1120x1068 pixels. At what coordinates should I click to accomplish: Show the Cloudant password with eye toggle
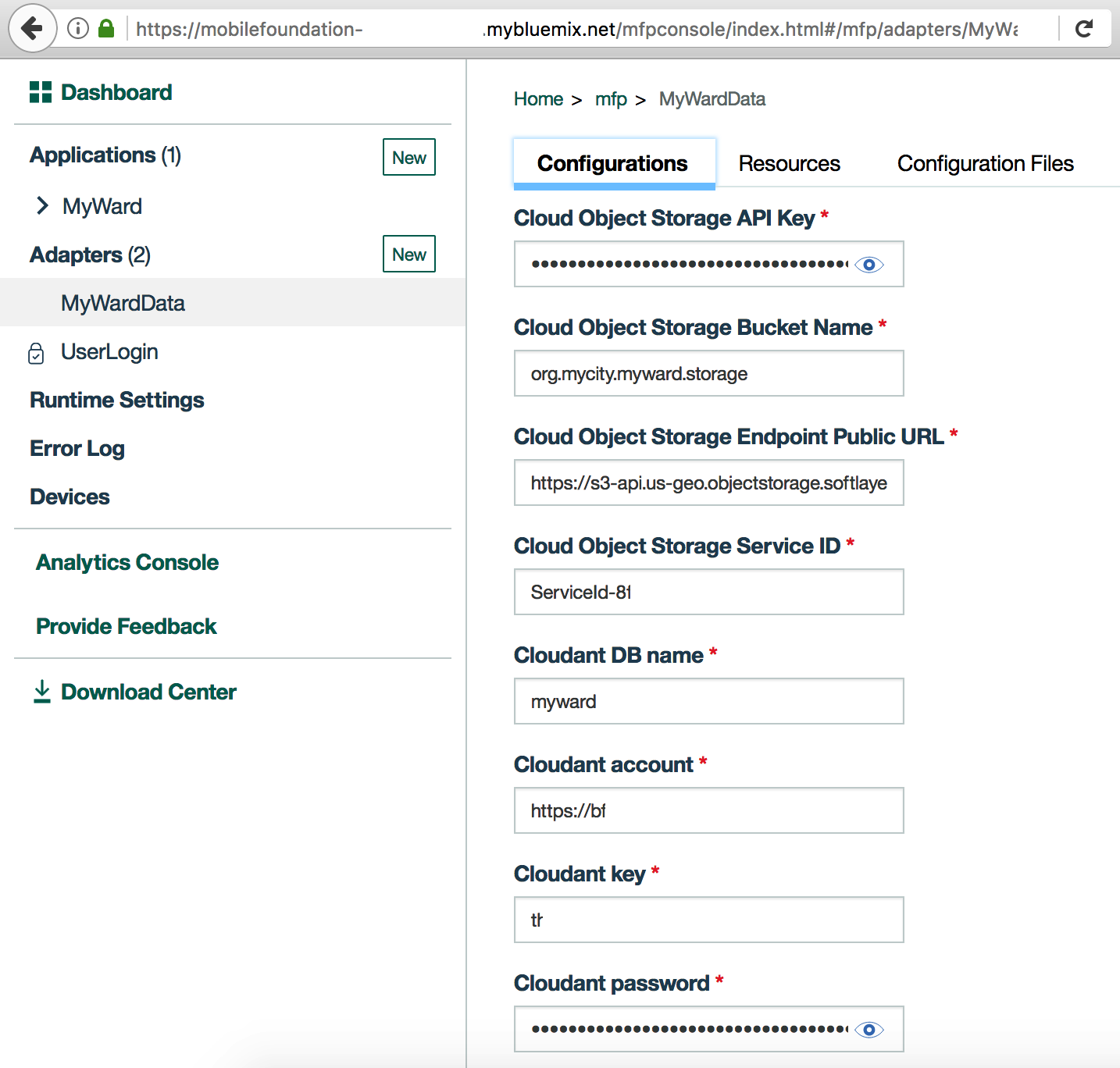click(x=869, y=1030)
